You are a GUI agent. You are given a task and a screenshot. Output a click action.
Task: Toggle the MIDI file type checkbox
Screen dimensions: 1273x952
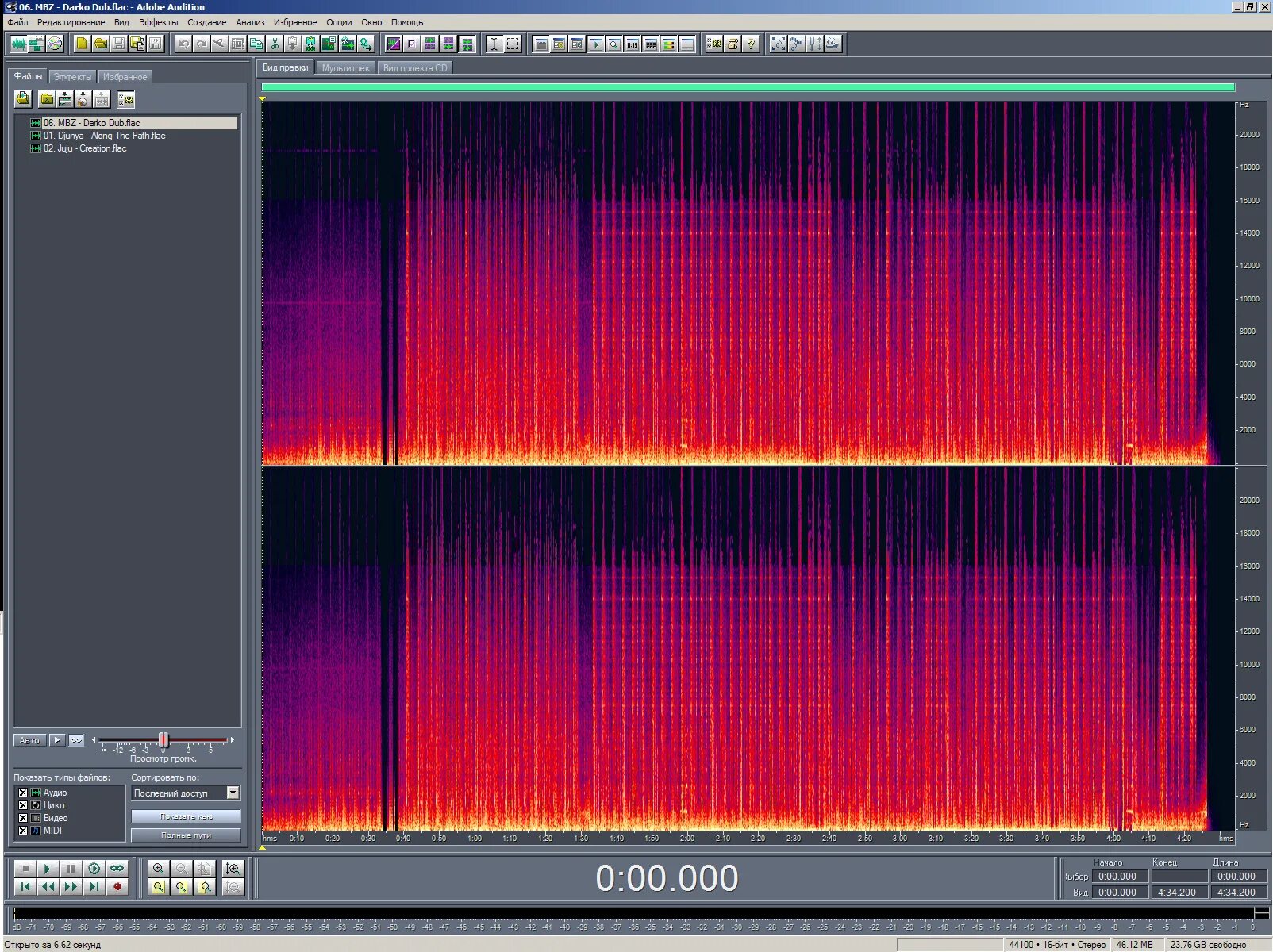click(22, 831)
